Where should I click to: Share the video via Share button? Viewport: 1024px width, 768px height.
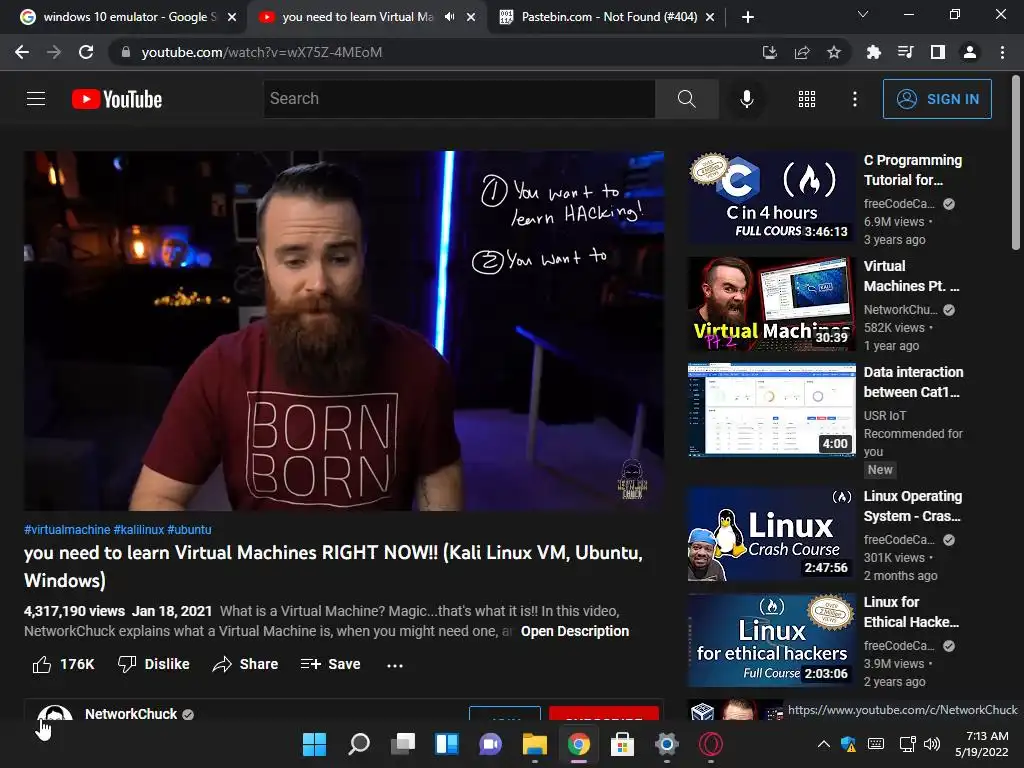(246, 664)
